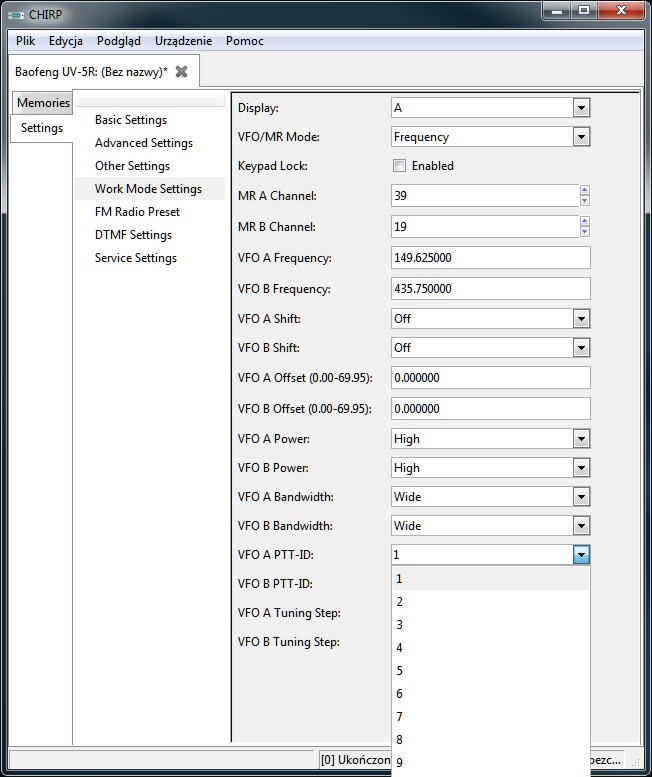Click the CHIRP application icon in title bar
652x777 pixels.
pos(15,15)
